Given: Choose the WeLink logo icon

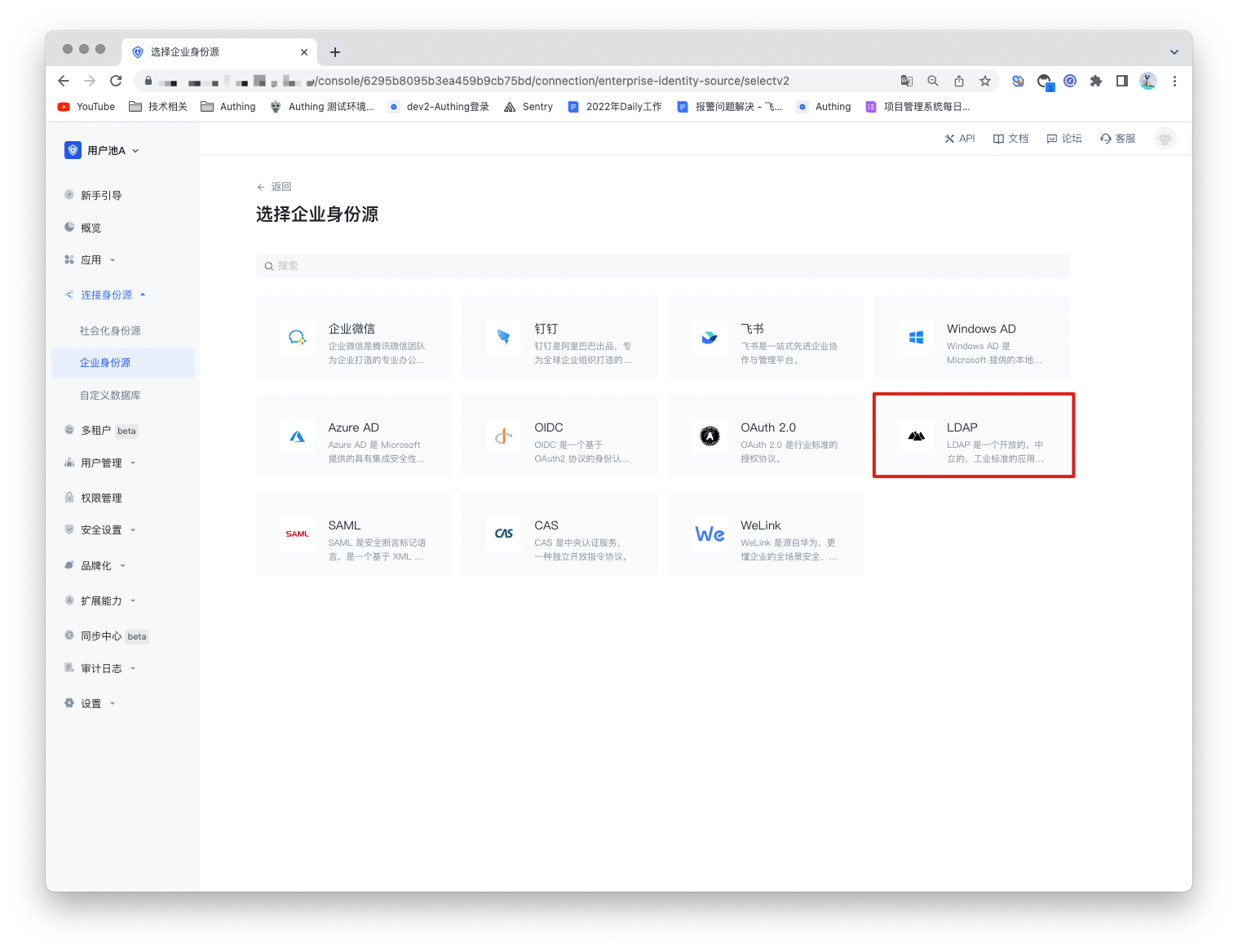Looking at the screenshot, I should 710,534.
